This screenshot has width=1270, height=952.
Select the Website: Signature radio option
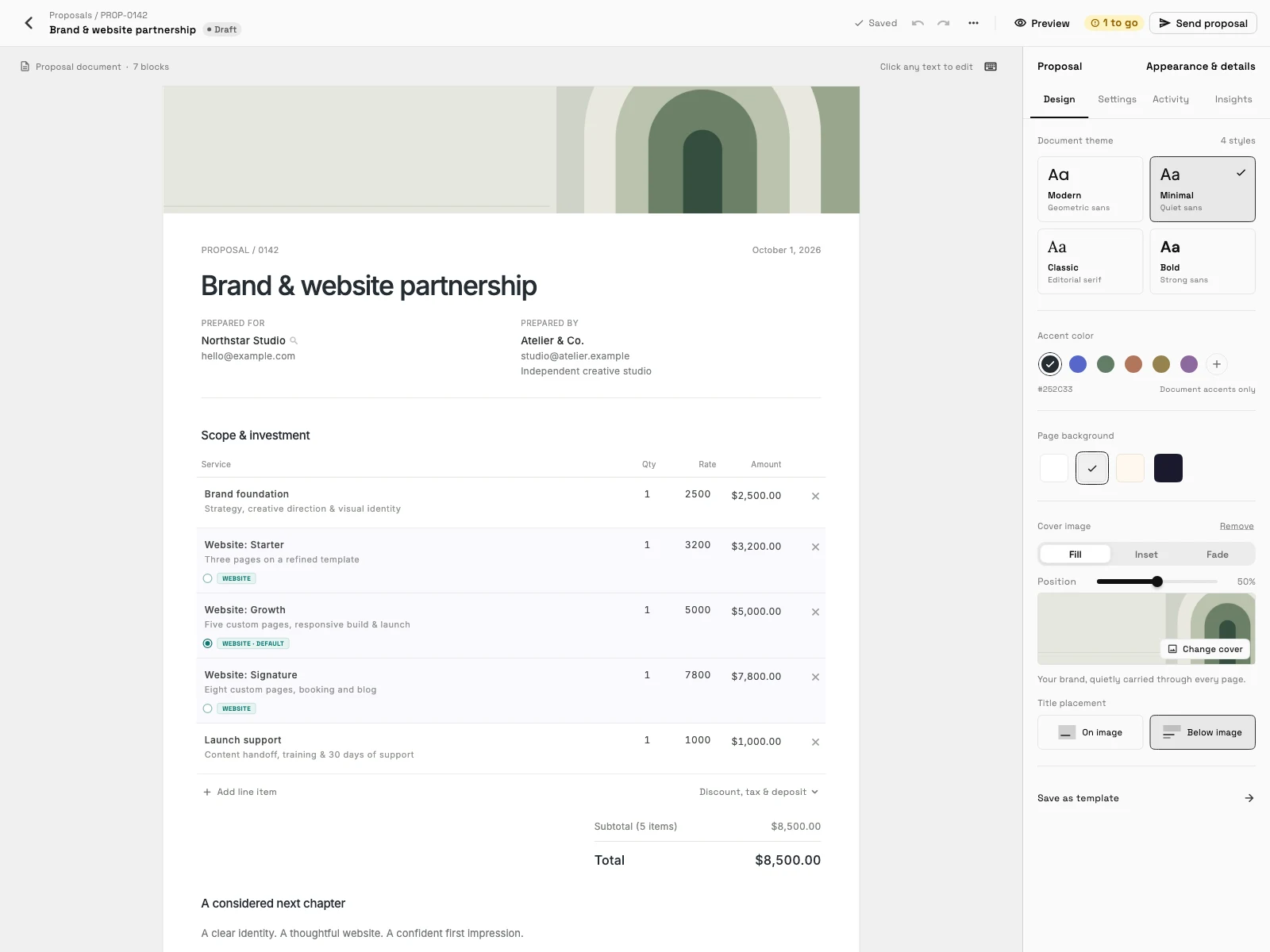208,708
